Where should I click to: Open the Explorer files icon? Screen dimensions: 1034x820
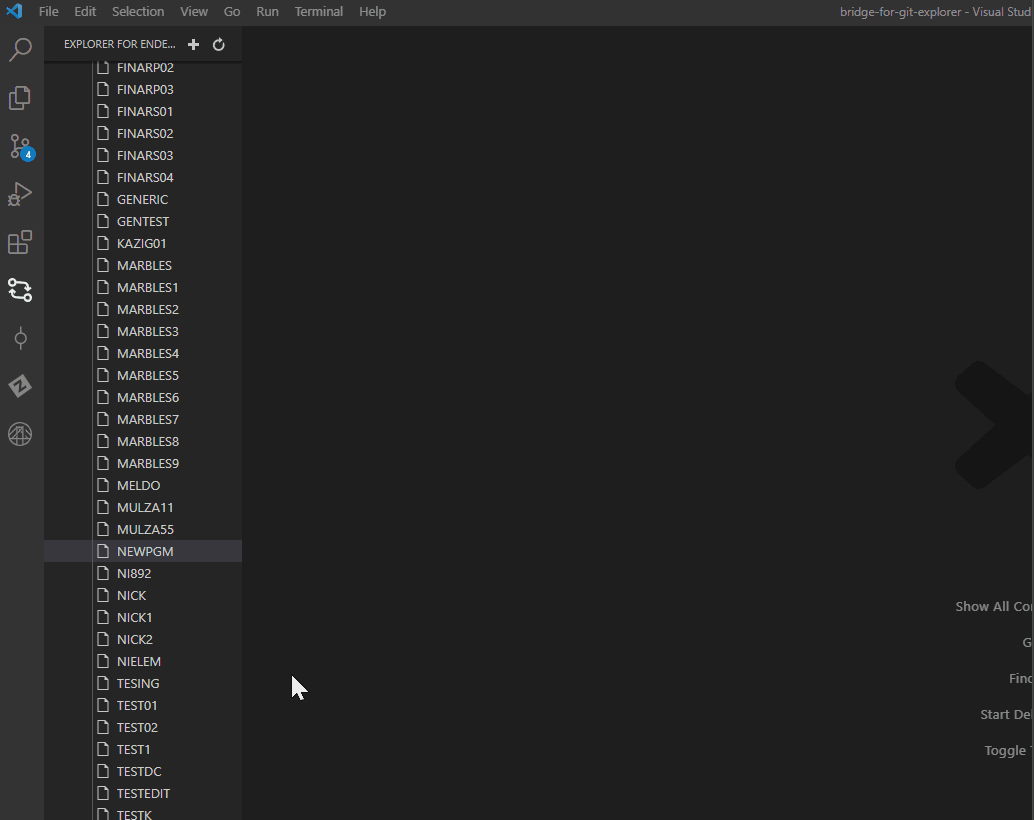(20, 98)
